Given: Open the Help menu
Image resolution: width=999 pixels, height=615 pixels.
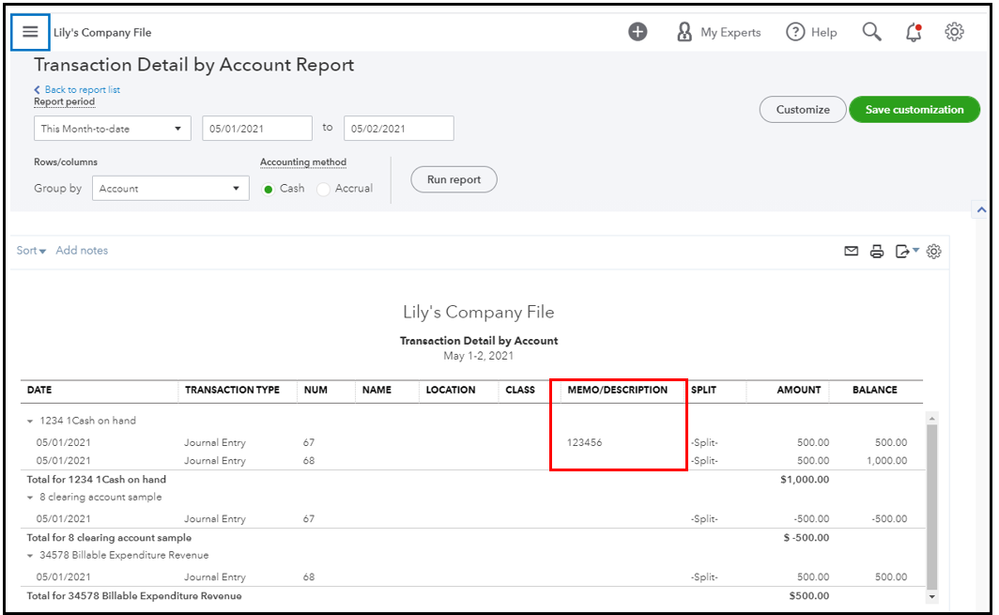Looking at the screenshot, I should (811, 32).
